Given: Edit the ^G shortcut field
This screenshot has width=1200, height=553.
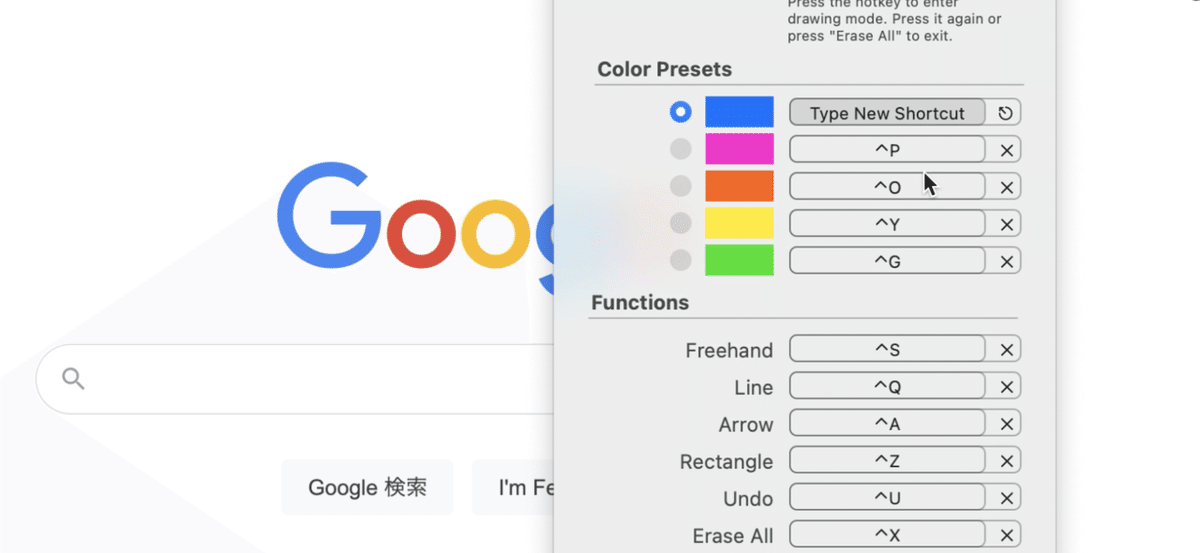Looking at the screenshot, I should [x=887, y=261].
